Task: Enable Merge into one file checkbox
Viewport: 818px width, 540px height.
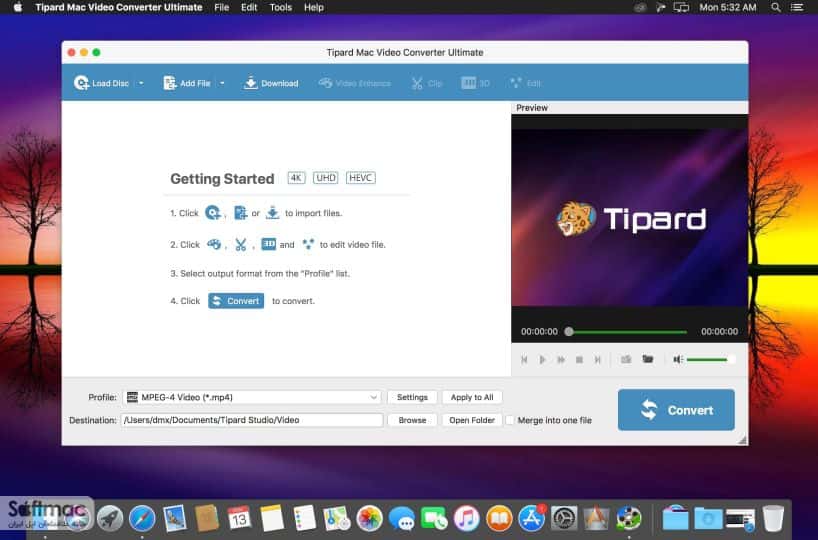Action: click(510, 420)
